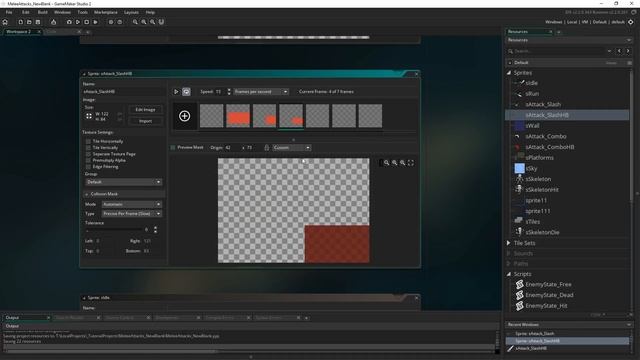Open the Tools menu
The image size is (640, 360).
82,12
